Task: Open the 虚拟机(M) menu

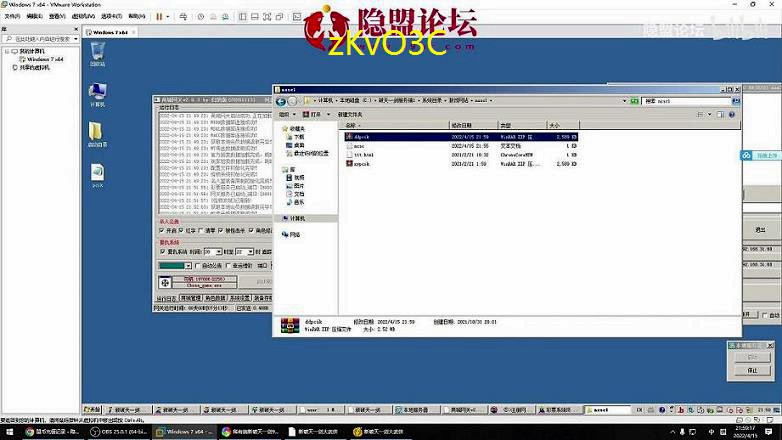Action: [83, 16]
